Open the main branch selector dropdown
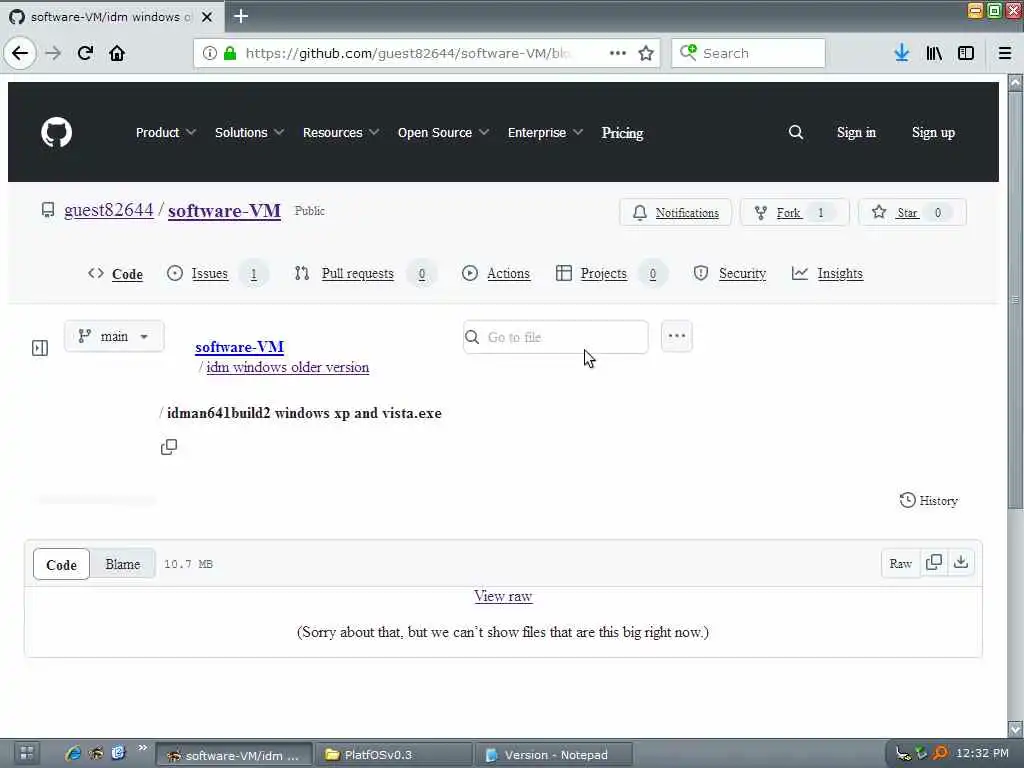 point(114,336)
